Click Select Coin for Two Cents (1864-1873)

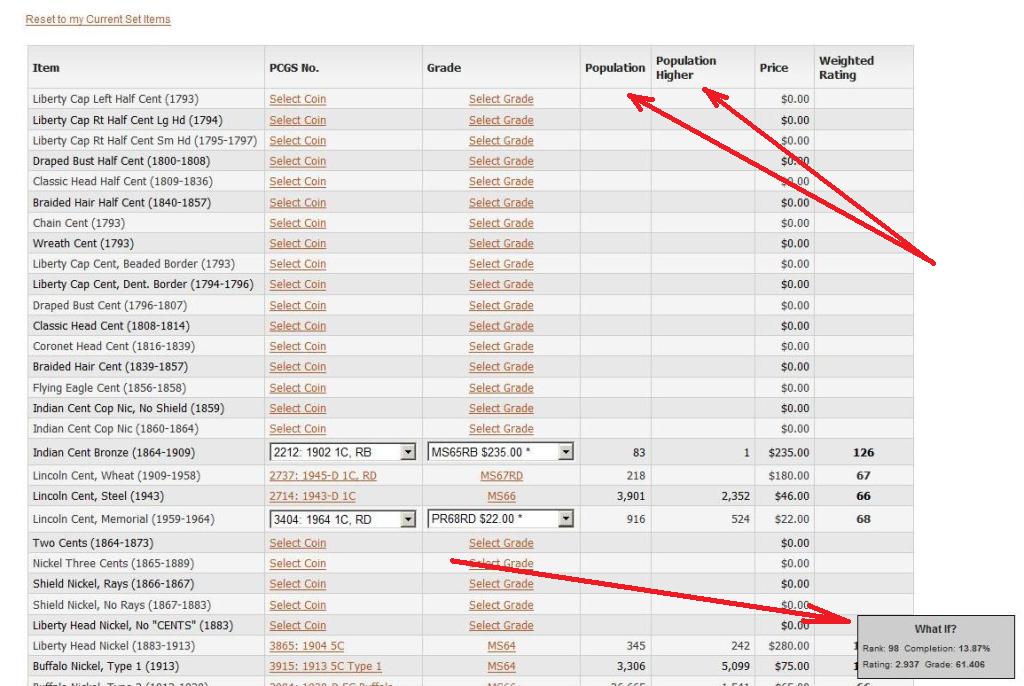(x=297, y=543)
